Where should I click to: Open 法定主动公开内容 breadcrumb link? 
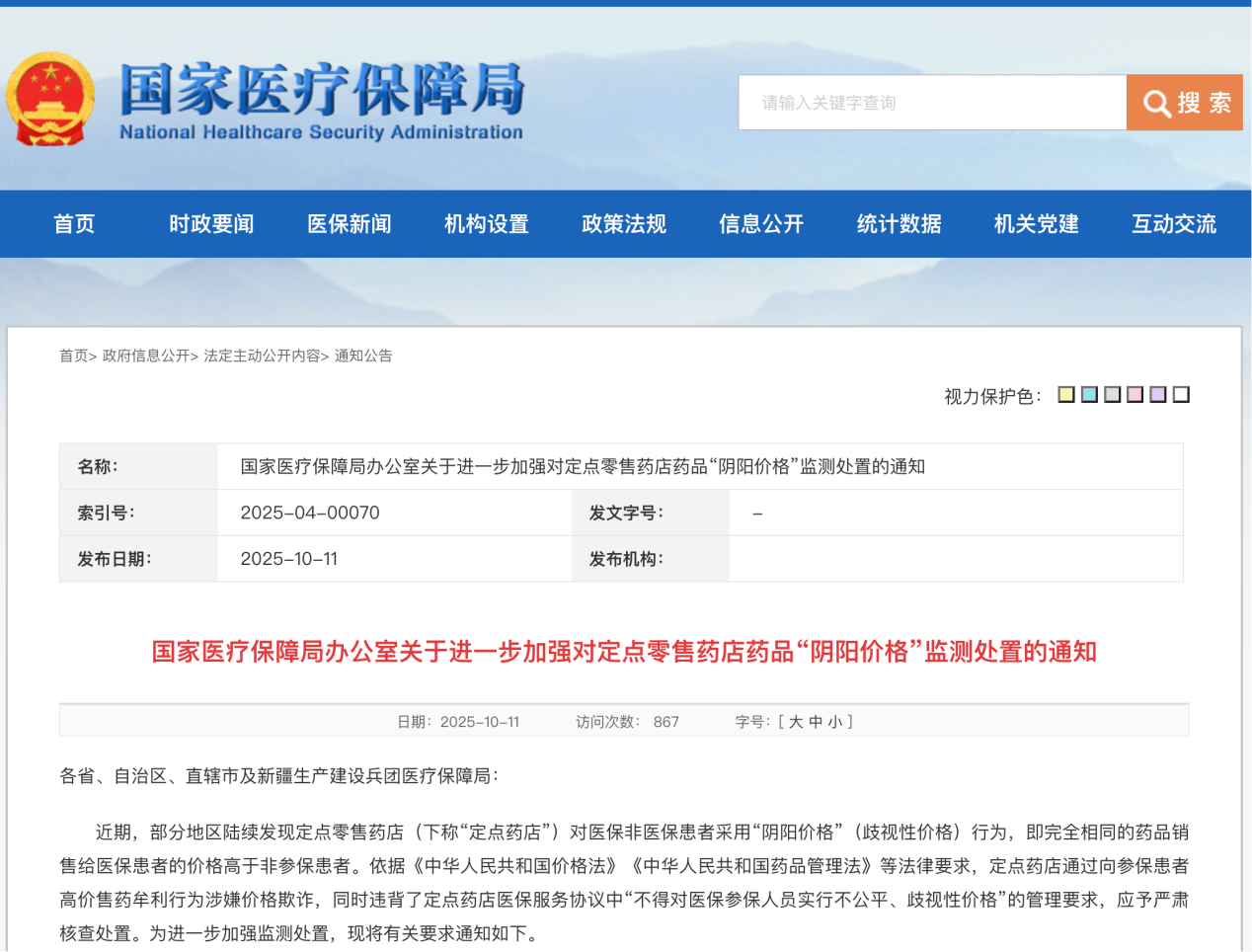pyautogui.click(x=262, y=356)
